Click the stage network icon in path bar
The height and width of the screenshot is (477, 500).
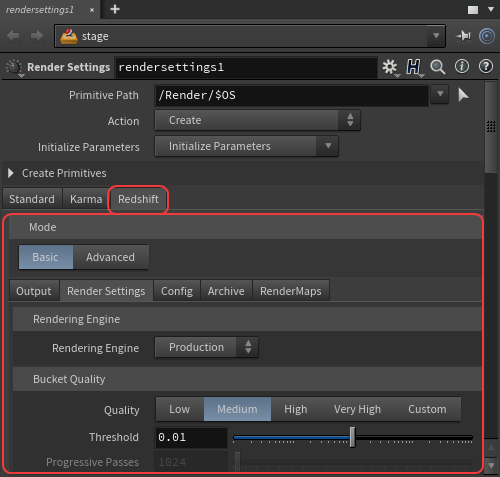click(x=69, y=36)
